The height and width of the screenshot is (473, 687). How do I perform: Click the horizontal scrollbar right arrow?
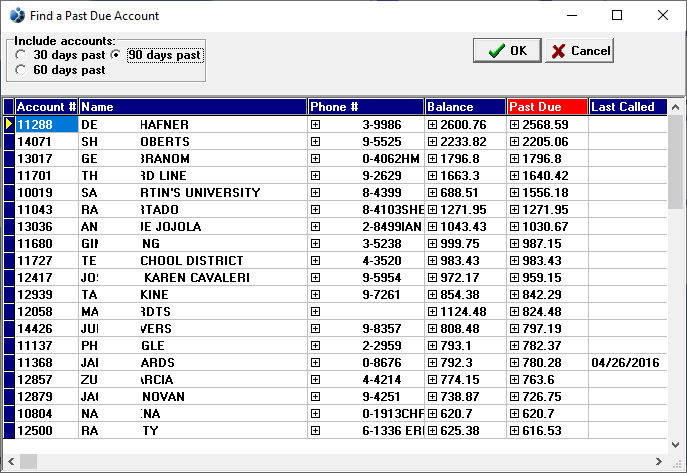pos(659,462)
